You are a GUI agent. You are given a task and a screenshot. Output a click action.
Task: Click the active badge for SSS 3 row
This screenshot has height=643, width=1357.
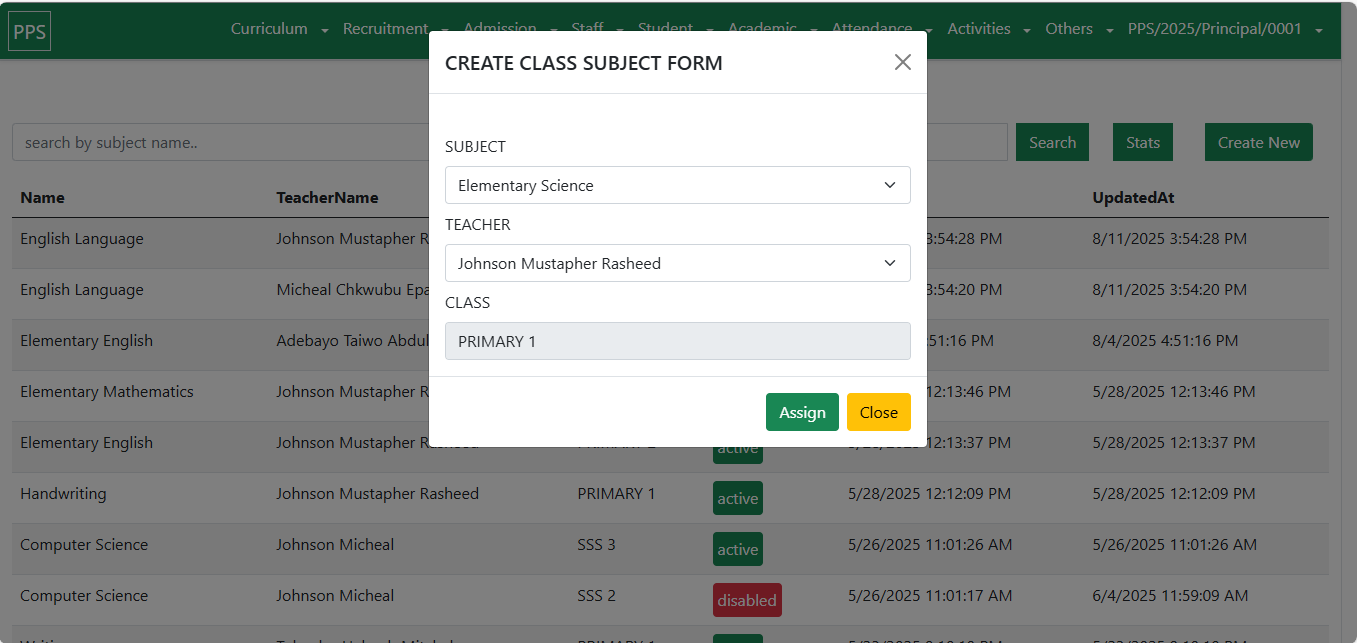[737, 549]
